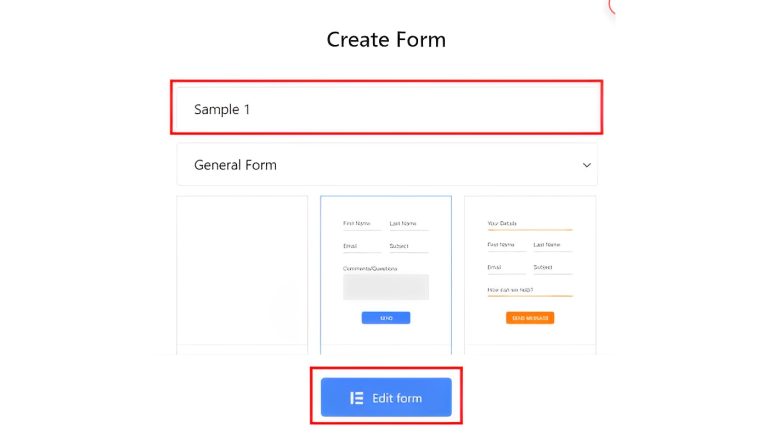Click Email in the orange template preview
Viewport: 768px width, 439px height.
[494, 268]
